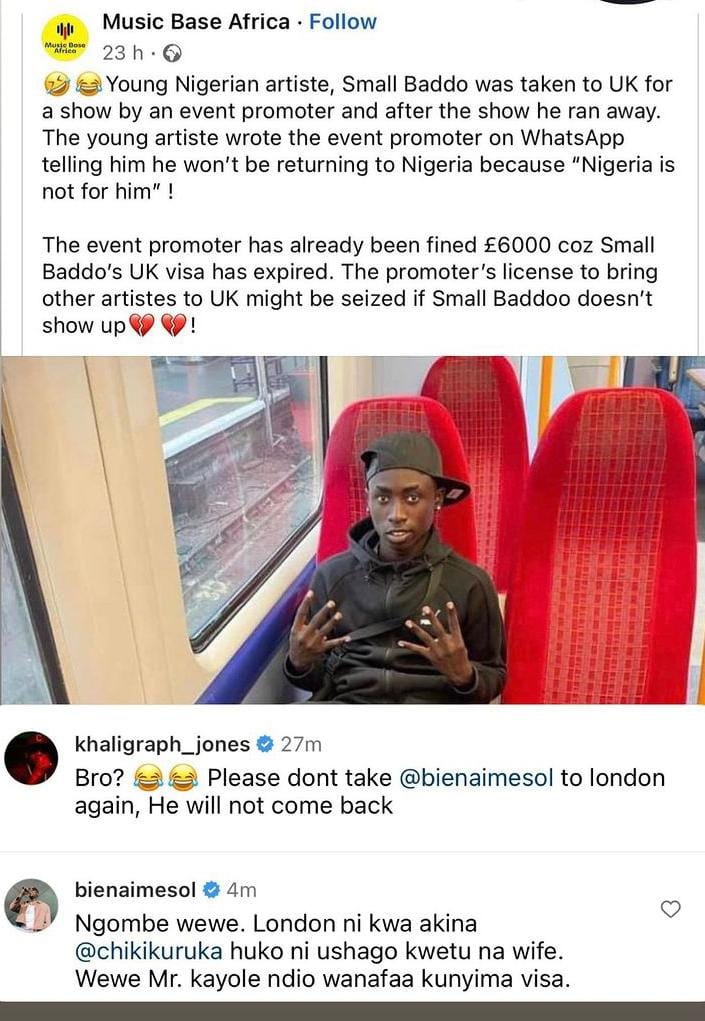Open khaligraph_jones username
This screenshot has width=705, height=1021.
[163, 744]
